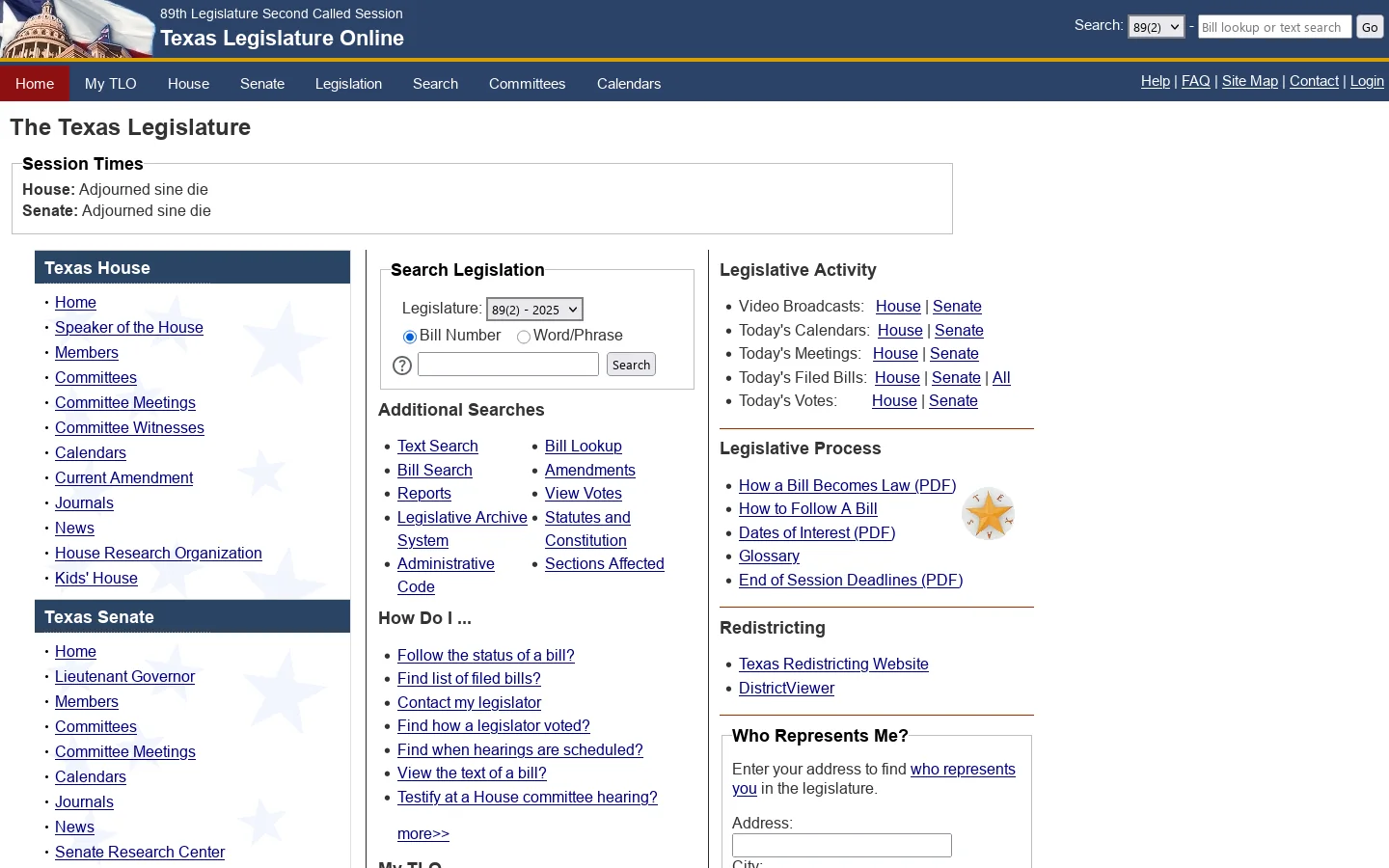Open Amendments link

pyautogui.click(x=590, y=471)
